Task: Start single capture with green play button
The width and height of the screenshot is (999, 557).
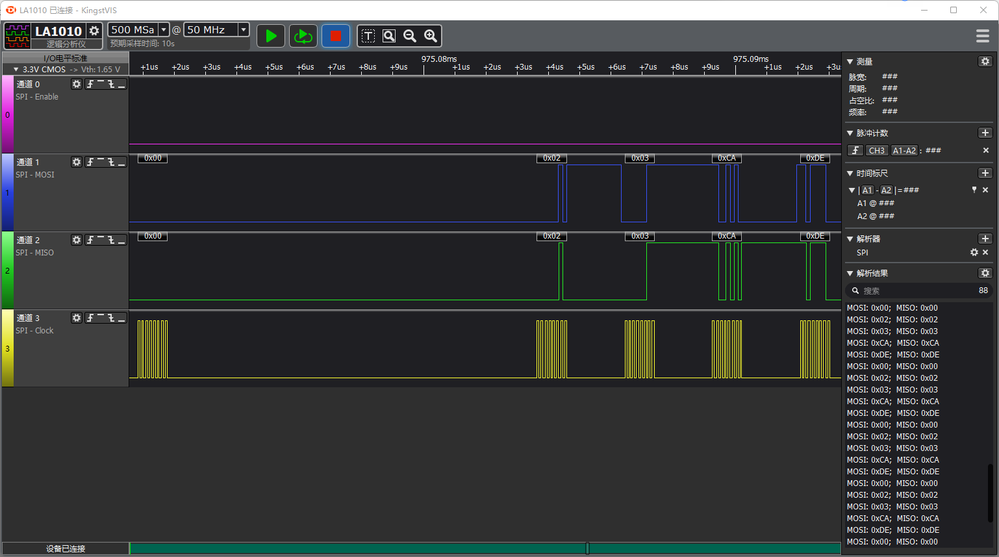Action: (x=271, y=36)
